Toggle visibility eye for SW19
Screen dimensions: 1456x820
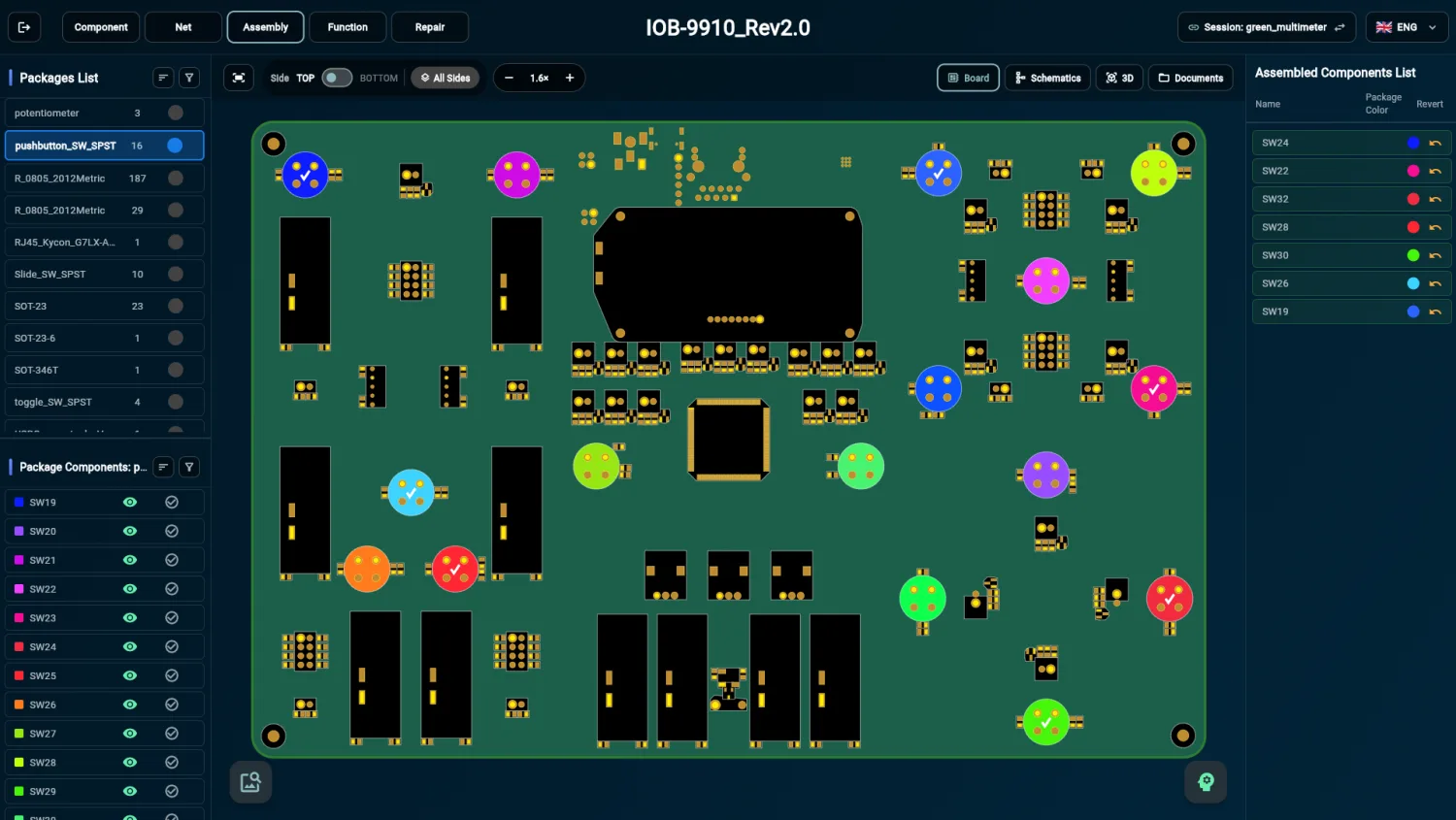(x=130, y=502)
